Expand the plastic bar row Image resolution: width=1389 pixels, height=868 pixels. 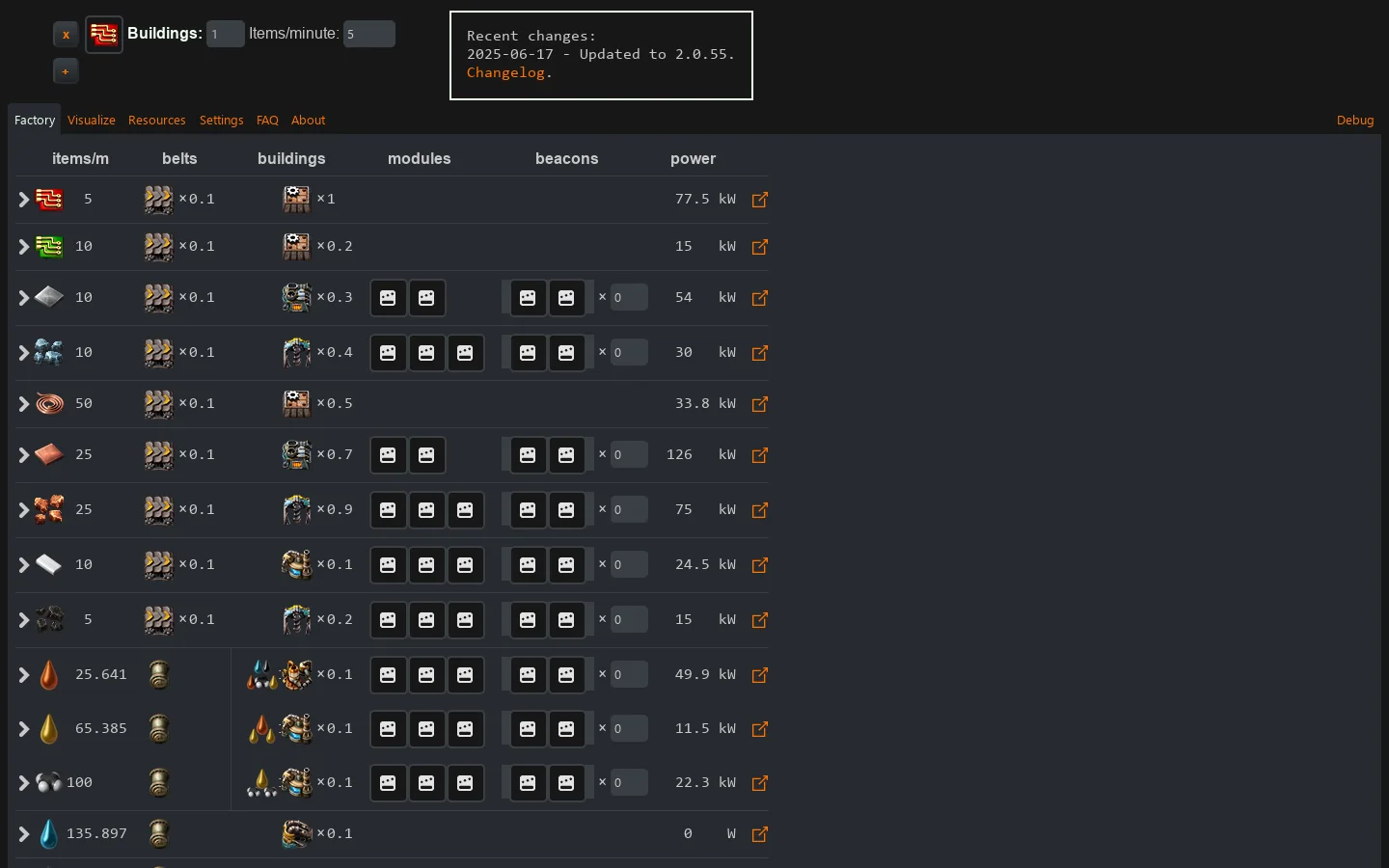(23, 565)
